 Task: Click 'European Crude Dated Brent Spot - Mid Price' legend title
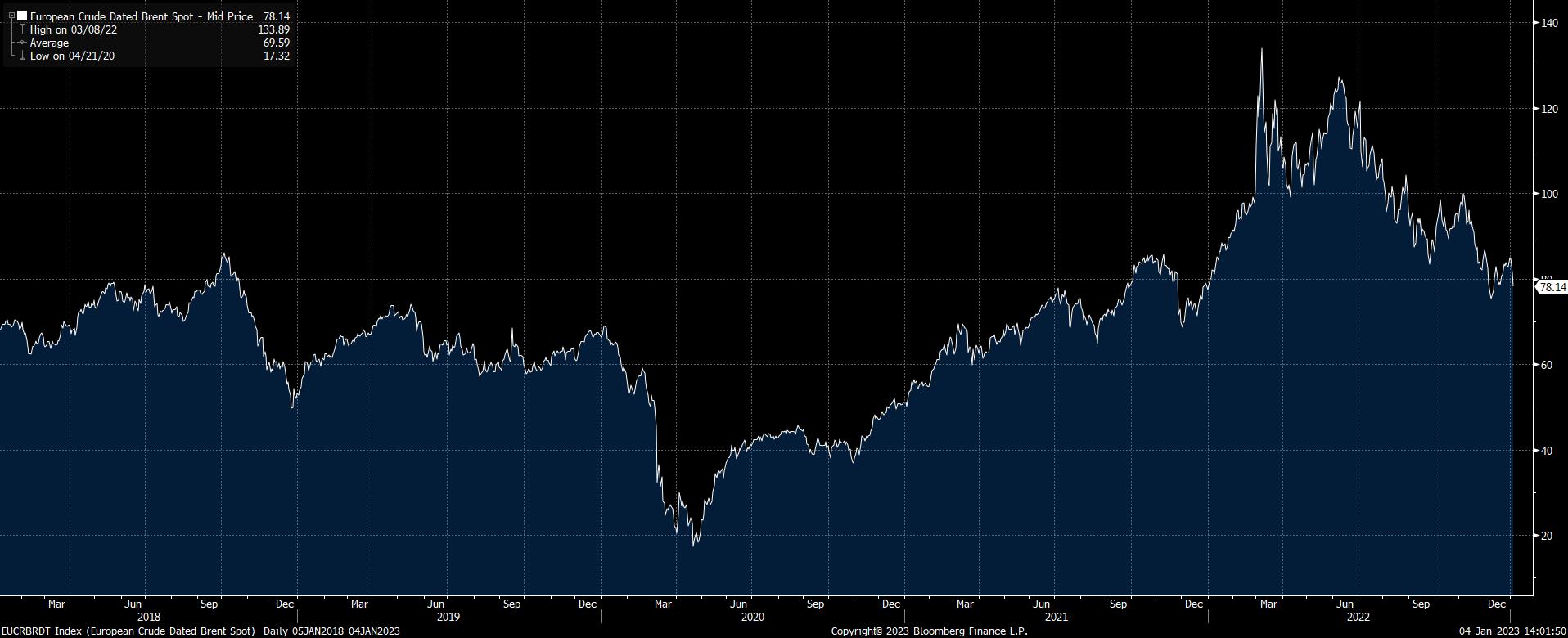pyautogui.click(x=142, y=16)
